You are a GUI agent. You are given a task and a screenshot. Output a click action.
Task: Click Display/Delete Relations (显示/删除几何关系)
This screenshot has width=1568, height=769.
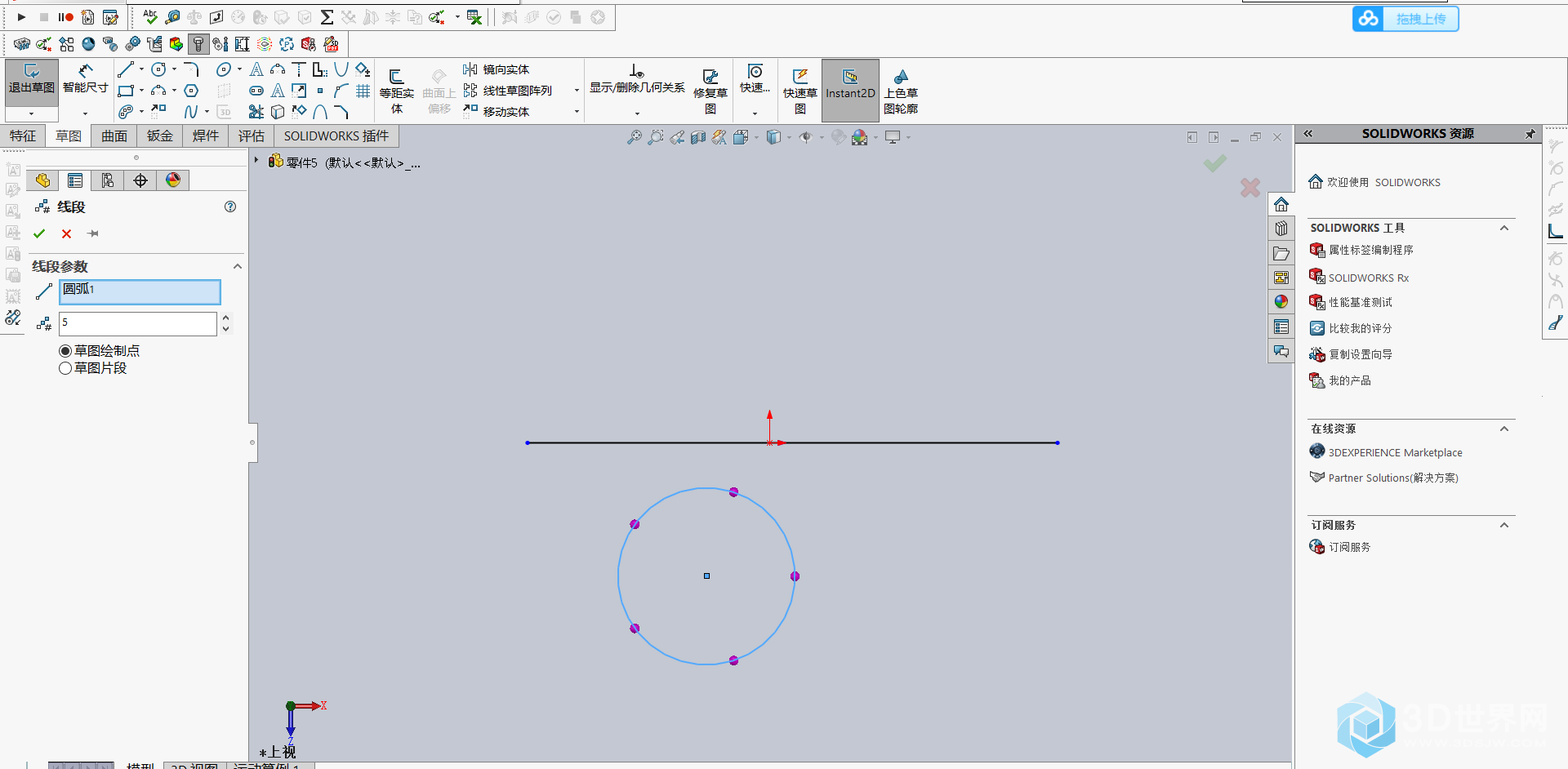click(637, 79)
